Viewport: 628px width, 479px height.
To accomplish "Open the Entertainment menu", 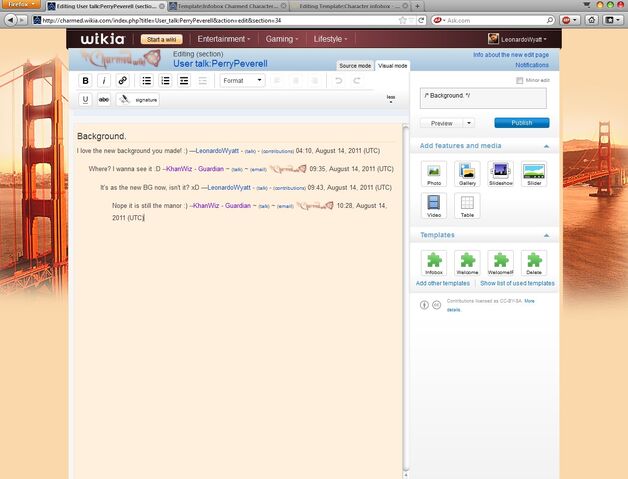I will 223,39.
